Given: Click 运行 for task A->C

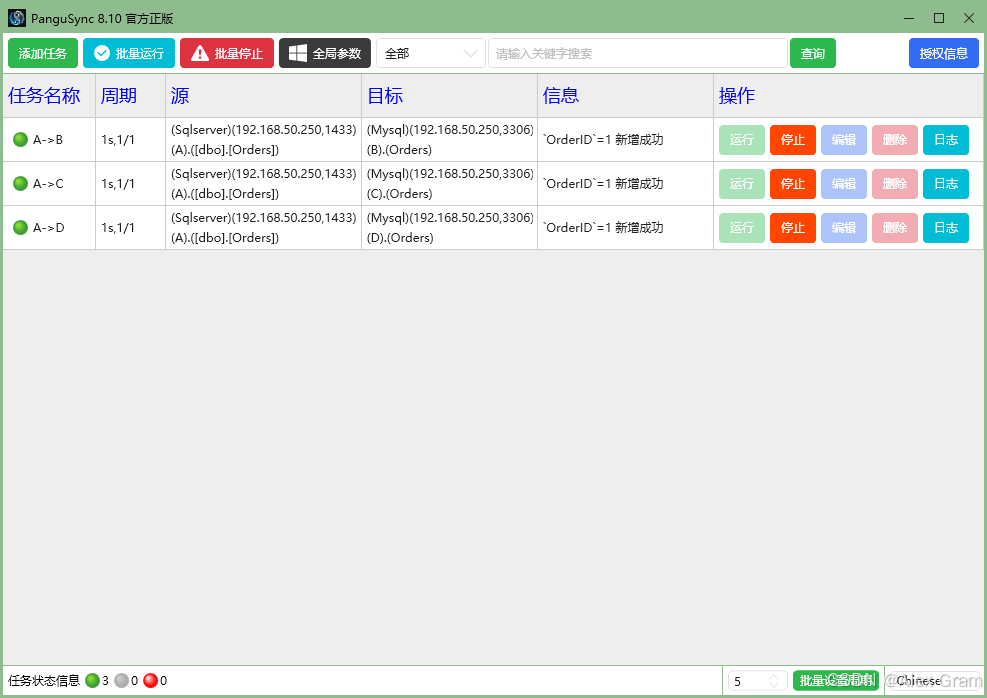Looking at the screenshot, I should coord(742,184).
